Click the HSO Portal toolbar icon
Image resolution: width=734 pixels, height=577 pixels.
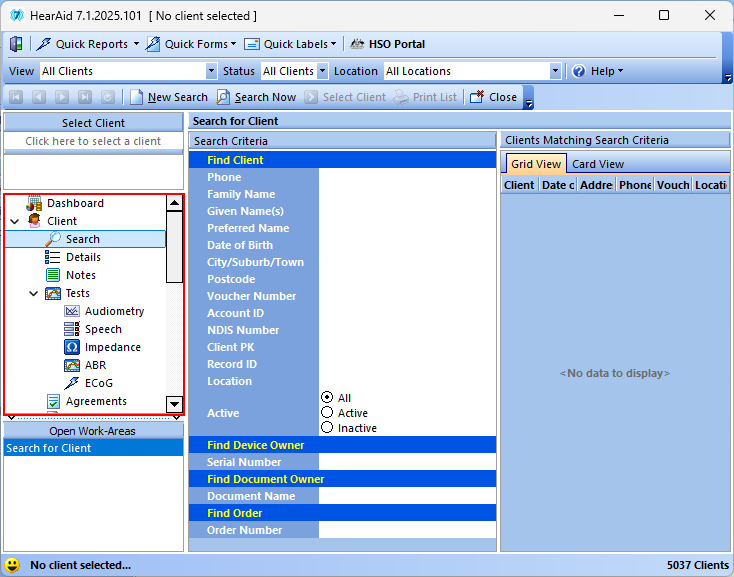(x=356, y=44)
